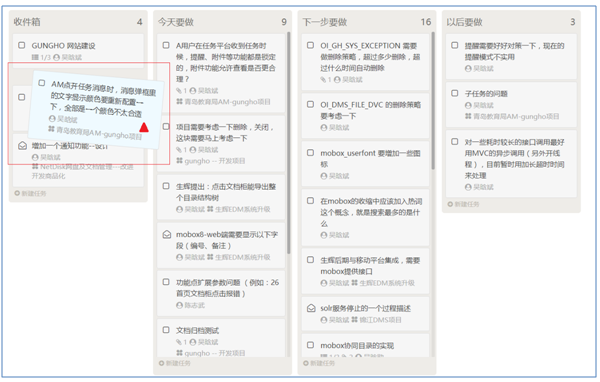The width and height of the screenshot is (600, 382).
Task: Click subtask 1/3 icon on GUNGHO task
Action: [35, 57]
